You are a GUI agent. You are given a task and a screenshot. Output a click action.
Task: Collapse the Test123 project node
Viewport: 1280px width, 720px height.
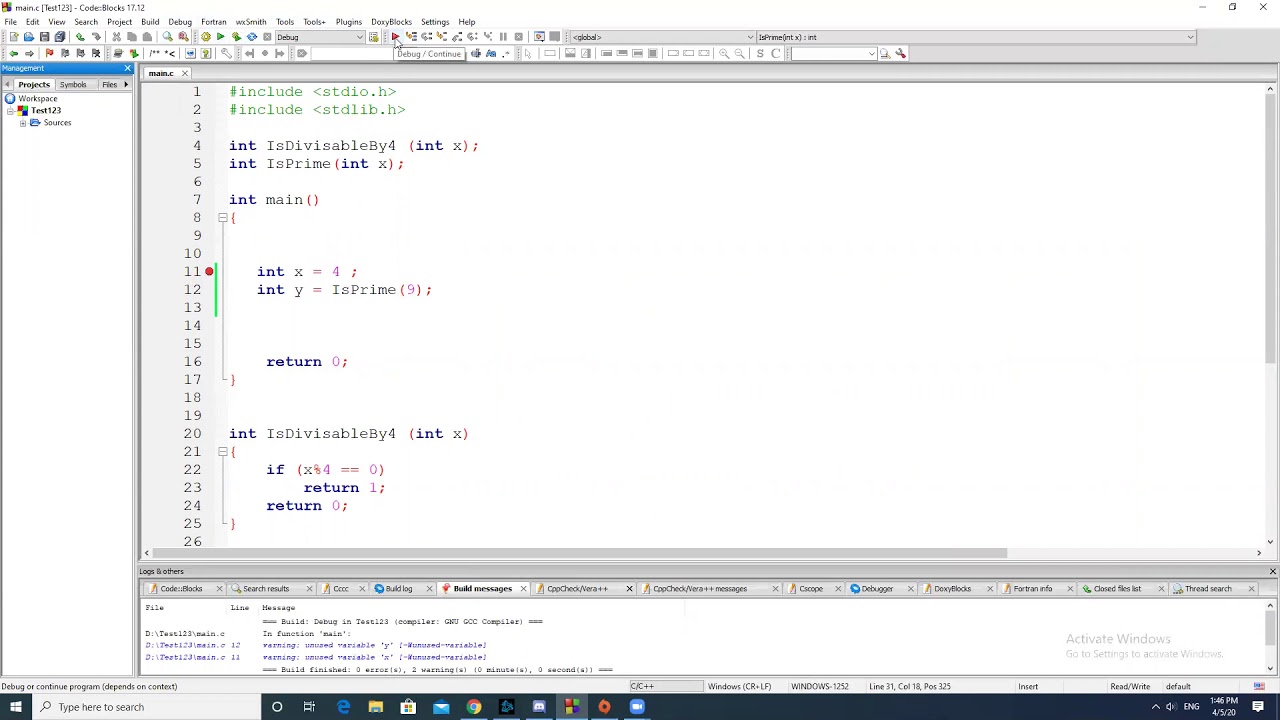(x=10, y=111)
